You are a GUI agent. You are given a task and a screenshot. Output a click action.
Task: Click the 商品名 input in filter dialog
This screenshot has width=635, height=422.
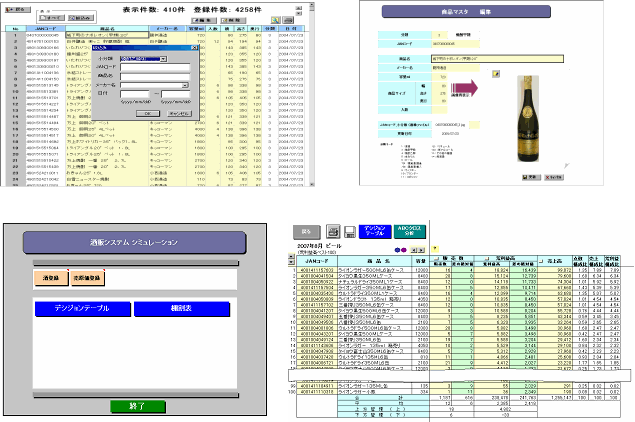click(x=155, y=76)
